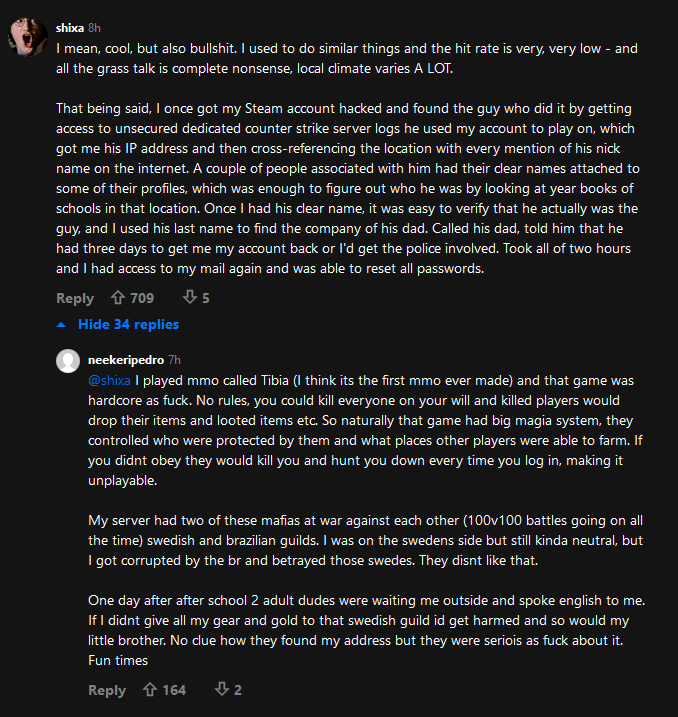Reply to shixa's comment

pyautogui.click(x=75, y=298)
